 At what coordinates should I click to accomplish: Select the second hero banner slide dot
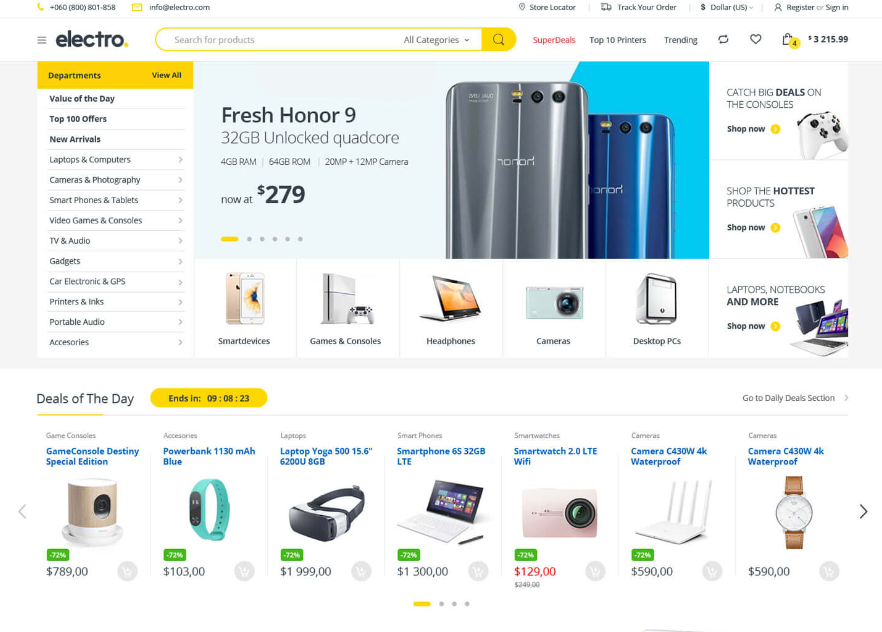pyautogui.click(x=249, y=239)
